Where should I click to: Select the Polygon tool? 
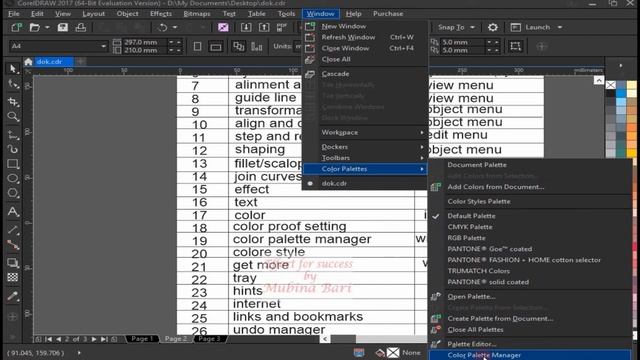pyautogui.click(x=13, y=193)
